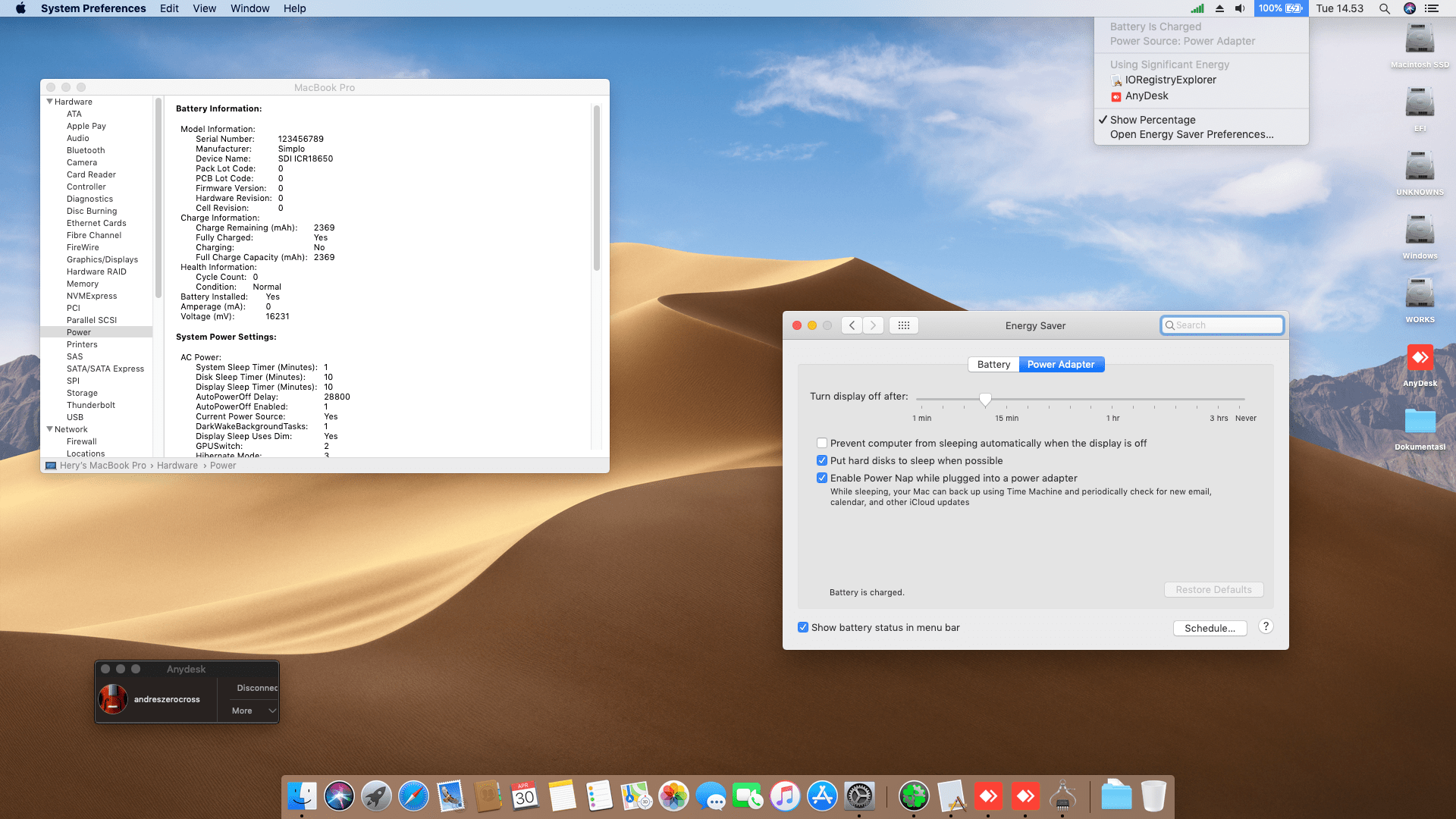
Task: Select Graphics/Displays in hardware sidebar
Action: [102, 259]
